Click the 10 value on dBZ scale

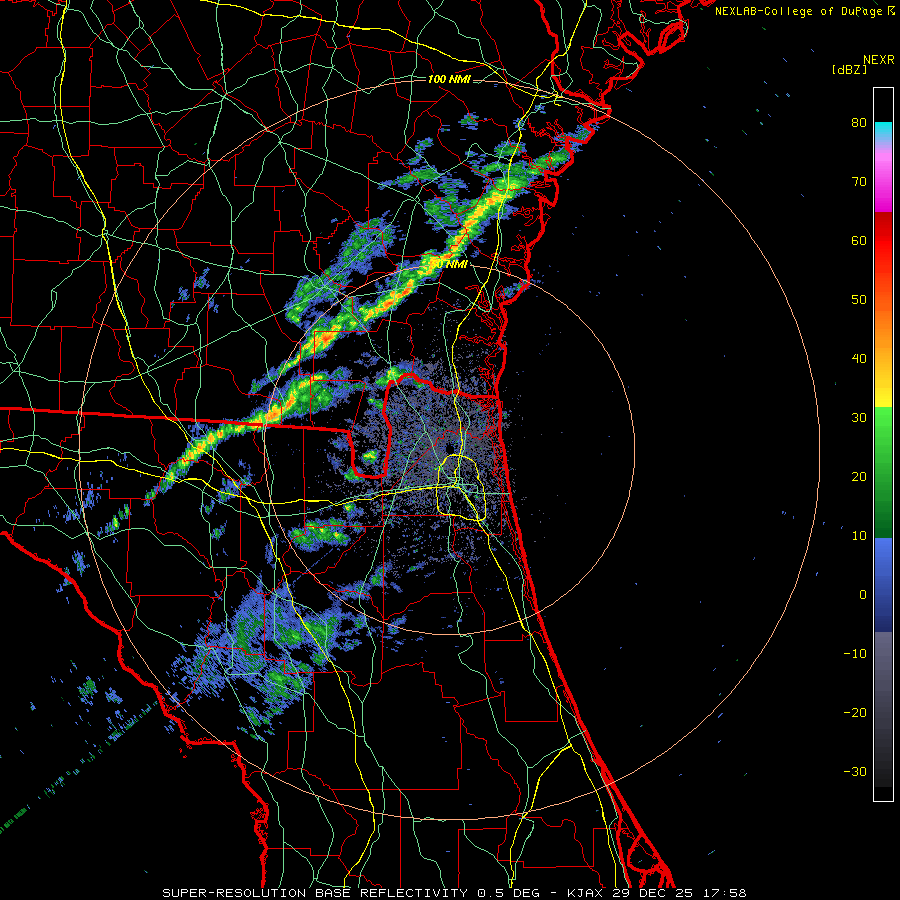[859, 536]
